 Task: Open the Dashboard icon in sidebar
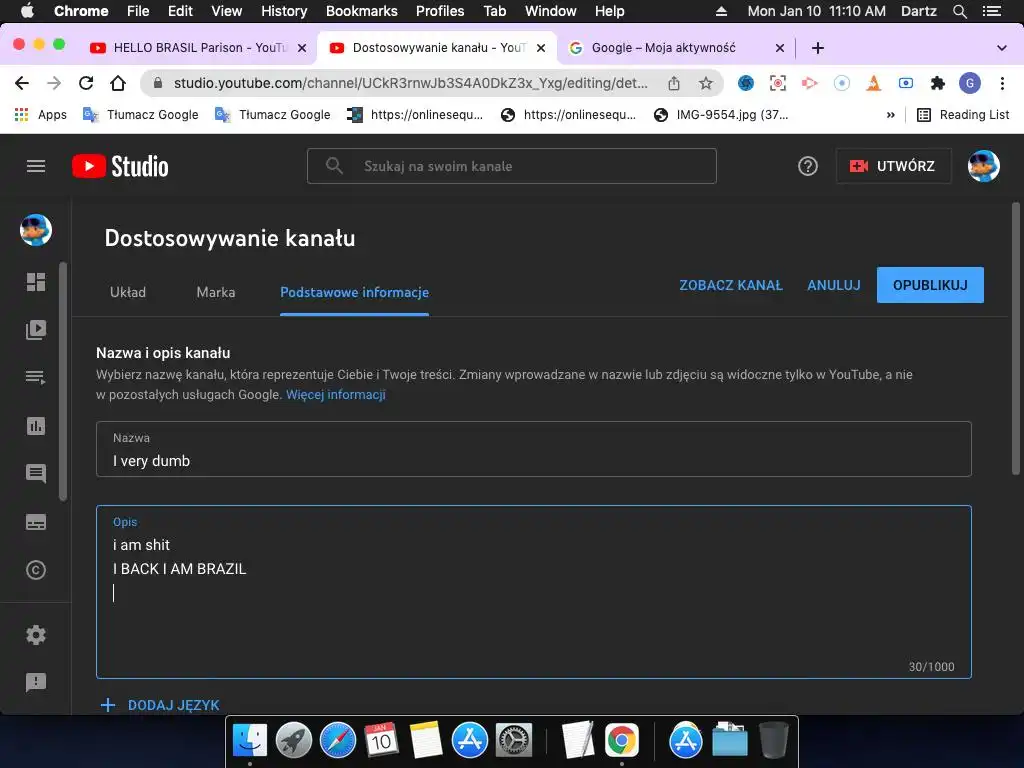[36, 282]
